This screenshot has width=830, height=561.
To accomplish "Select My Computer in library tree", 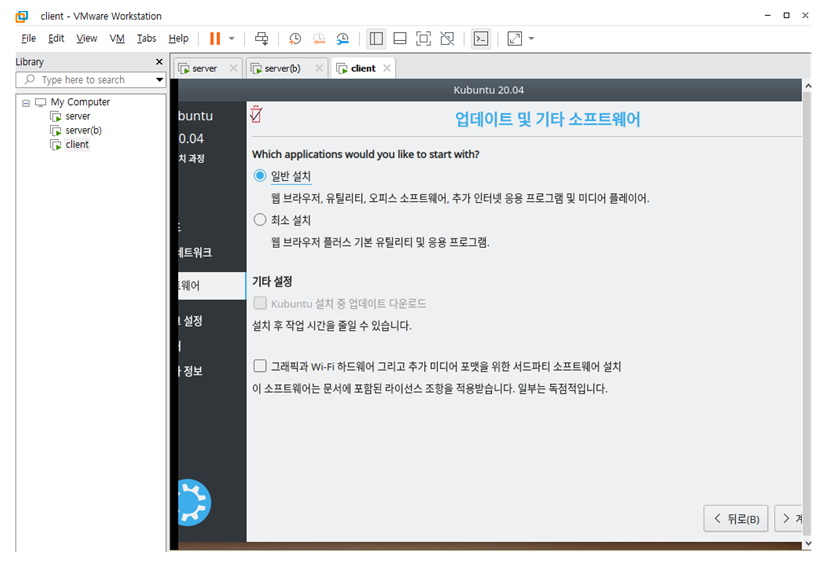I will pos(80,102).
